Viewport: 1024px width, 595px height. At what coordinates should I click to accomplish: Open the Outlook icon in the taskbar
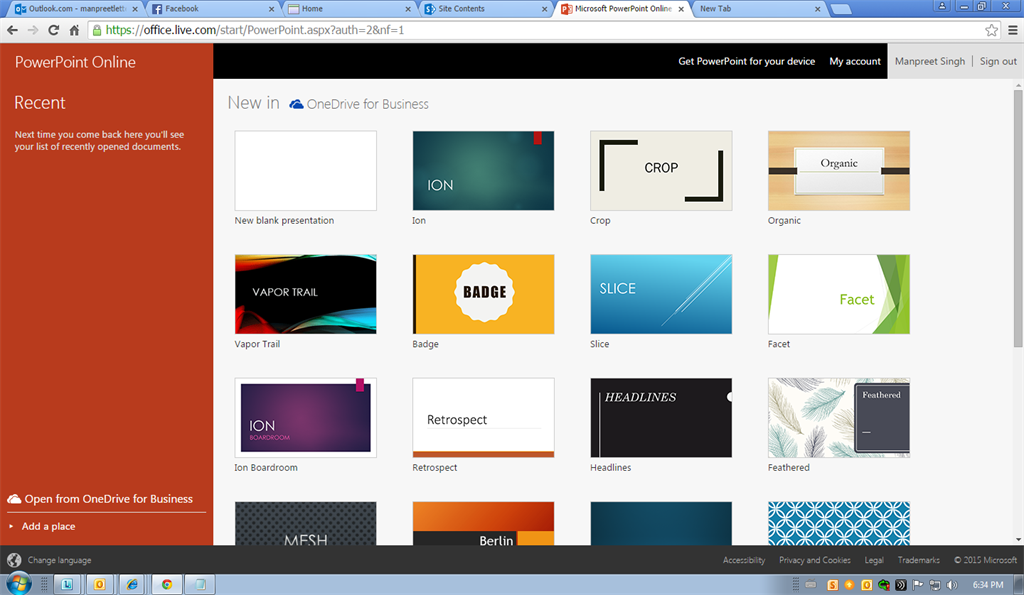(x=99, y=584)
